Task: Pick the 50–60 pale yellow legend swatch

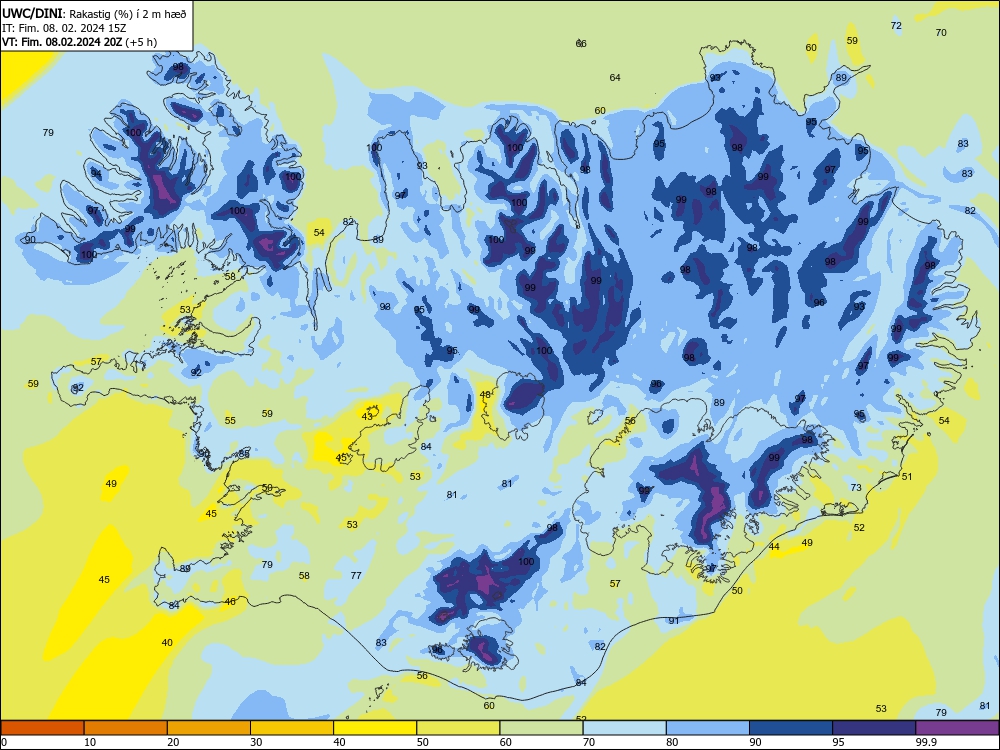Action: pyautogui.click(x=458, y=728)
